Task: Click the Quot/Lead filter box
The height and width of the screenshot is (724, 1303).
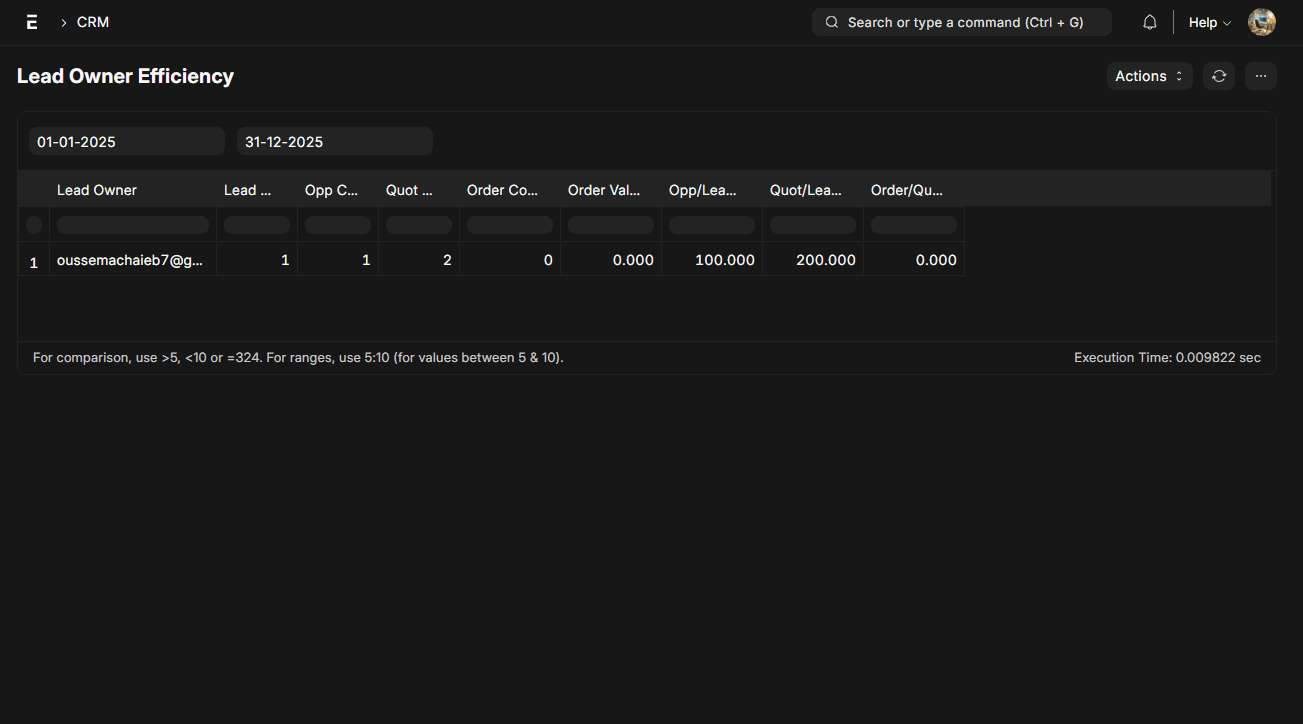Action: point(813,225)
